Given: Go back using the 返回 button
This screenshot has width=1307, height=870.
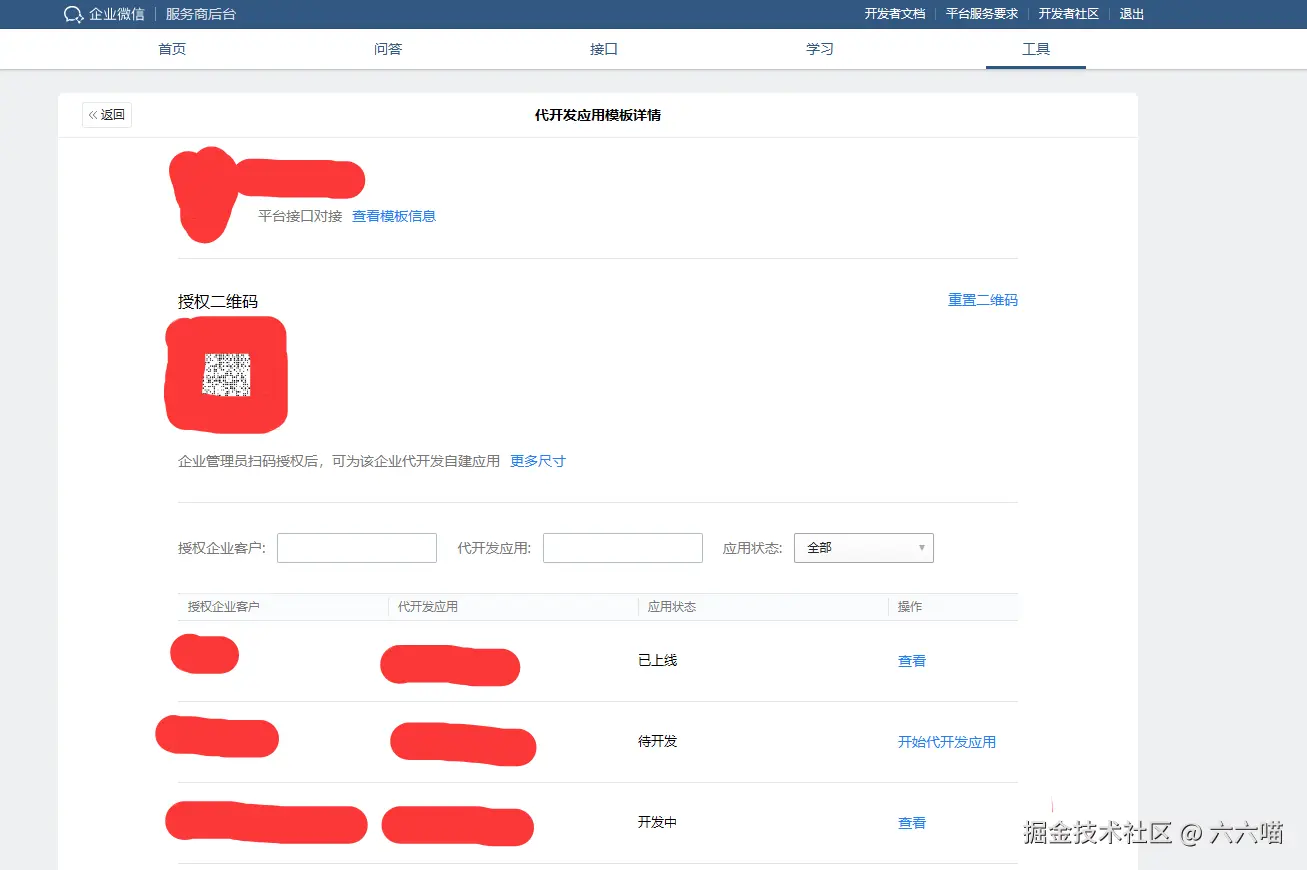Looking at the screenshot, I should [x=107, y=115].
